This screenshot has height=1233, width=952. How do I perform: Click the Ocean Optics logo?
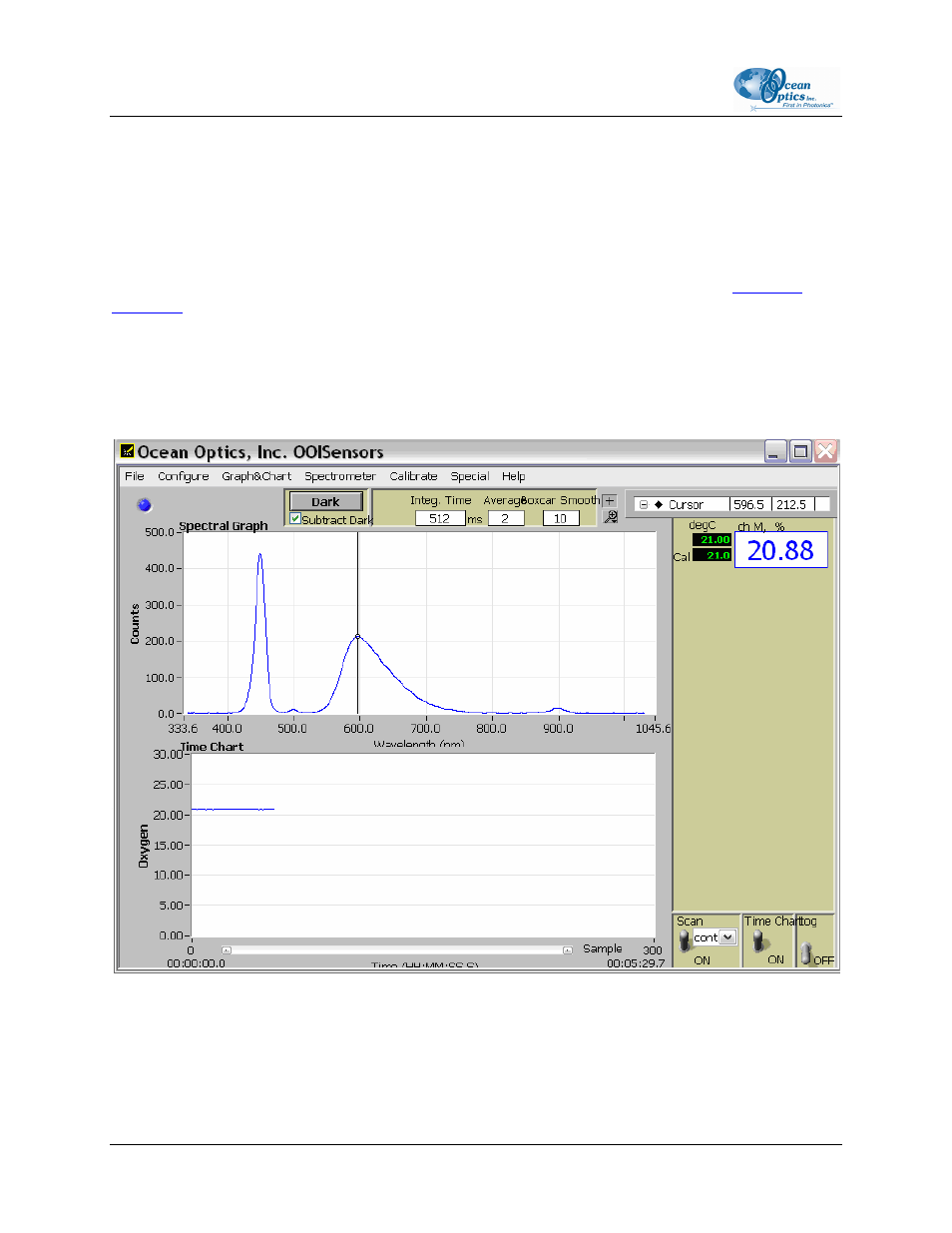[785, 89]
